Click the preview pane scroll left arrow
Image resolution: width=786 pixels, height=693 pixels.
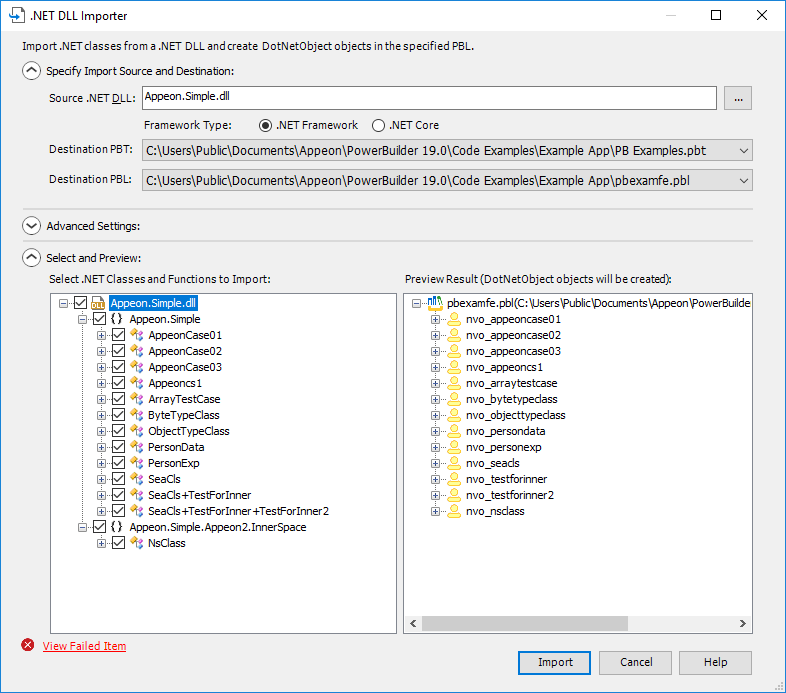tap(413, 623)
